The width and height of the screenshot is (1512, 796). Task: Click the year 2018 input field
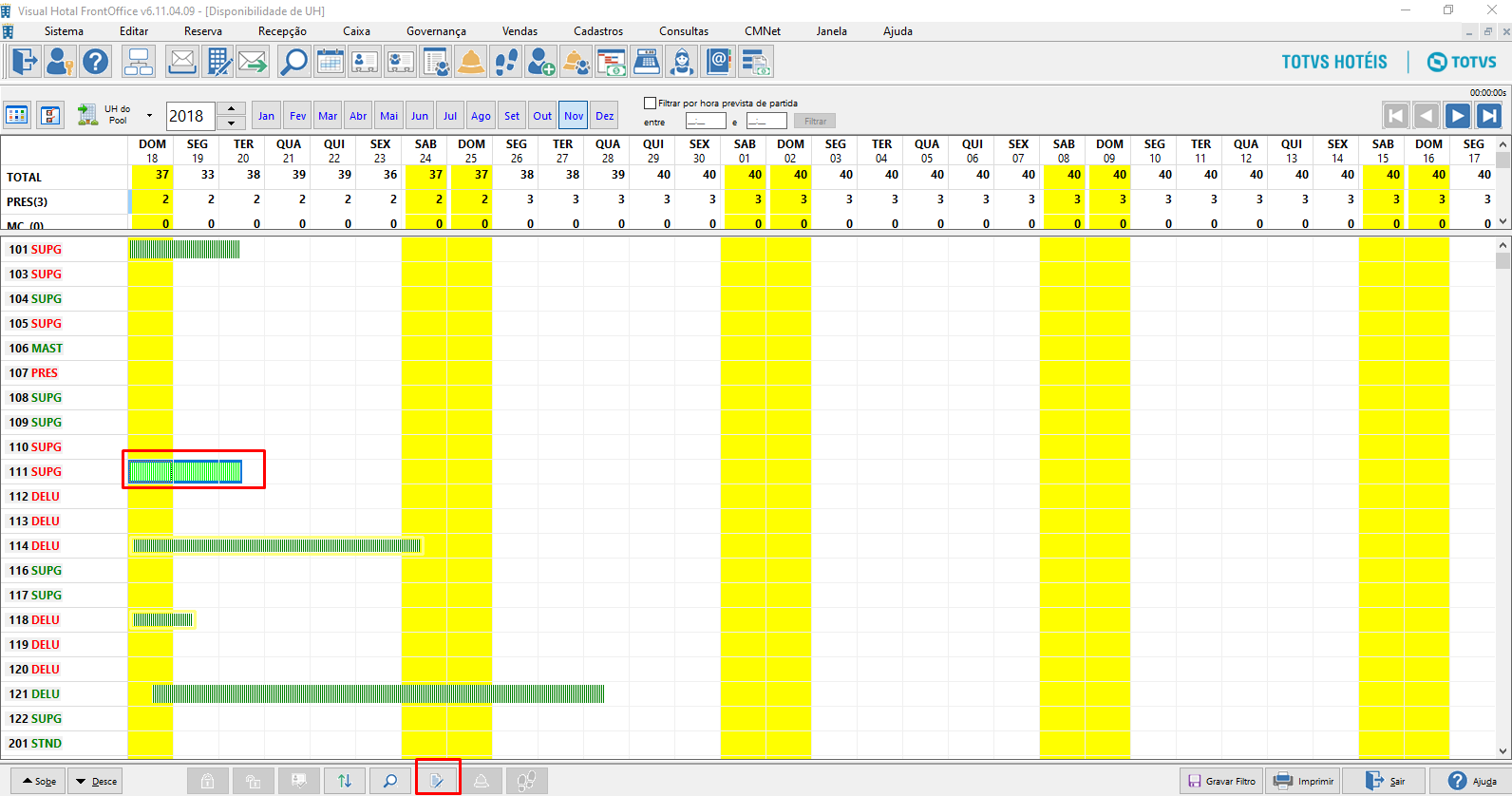[191, 116]
